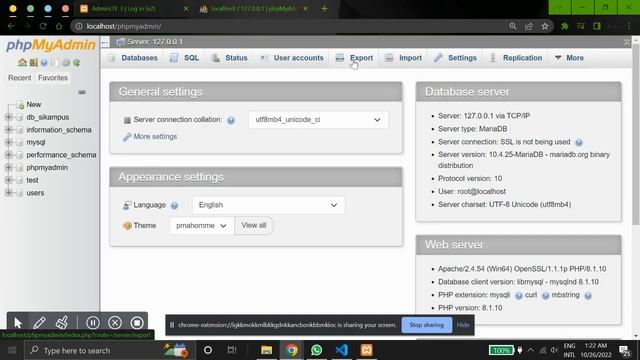Expand the db_sikampus database tree

click(9, 117)
